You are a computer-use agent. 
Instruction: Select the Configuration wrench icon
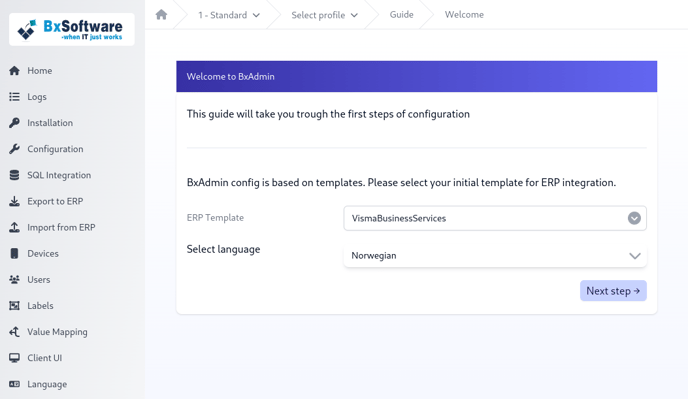14,149
